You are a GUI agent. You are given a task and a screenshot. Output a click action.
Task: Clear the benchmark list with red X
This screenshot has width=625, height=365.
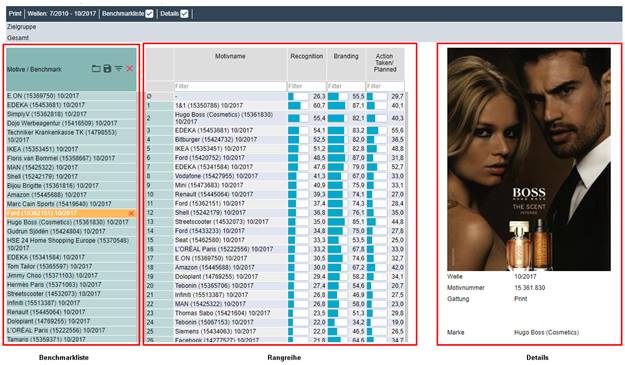pyautogui.click(x=130, y=69)
